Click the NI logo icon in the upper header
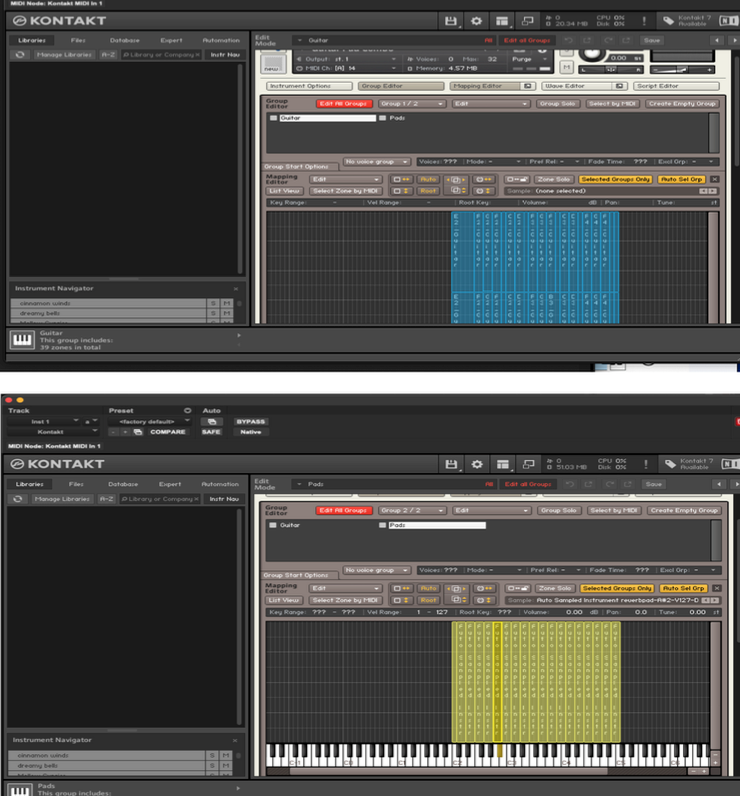This screenshot has width=740, height=796. pos(729,21)
